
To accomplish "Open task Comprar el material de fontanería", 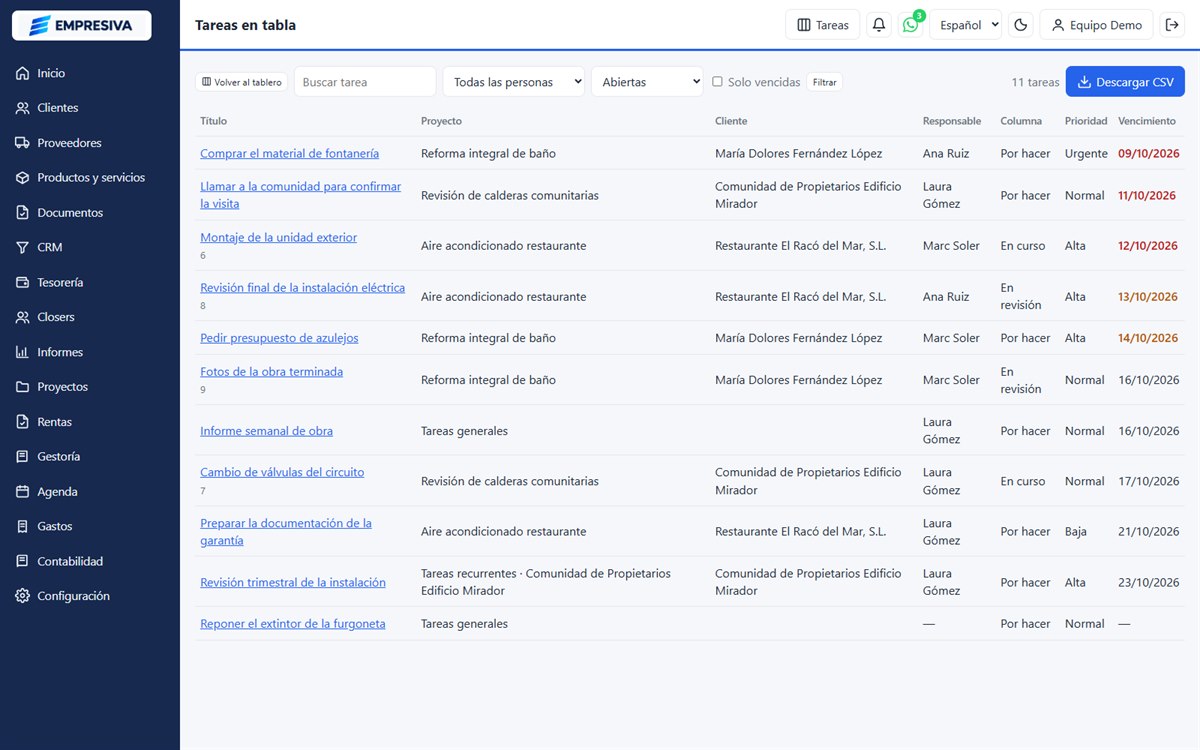I will [289, 154].
